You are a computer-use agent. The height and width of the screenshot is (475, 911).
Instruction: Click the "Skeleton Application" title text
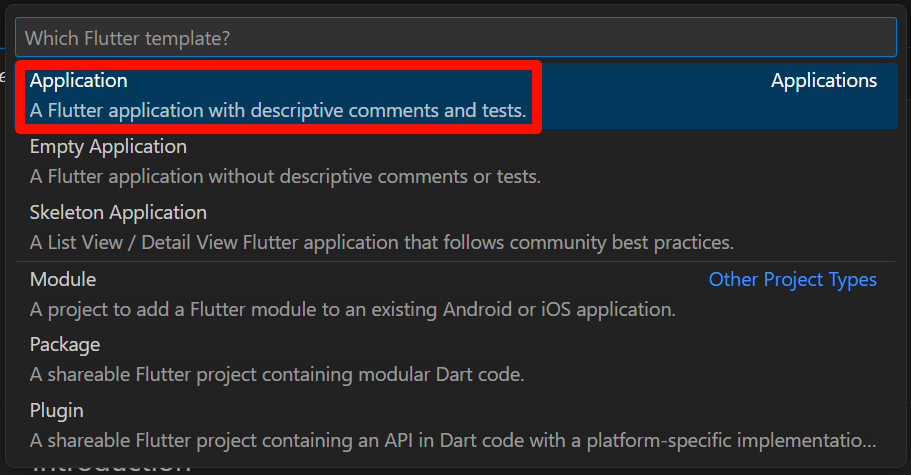tap(118, 213)
